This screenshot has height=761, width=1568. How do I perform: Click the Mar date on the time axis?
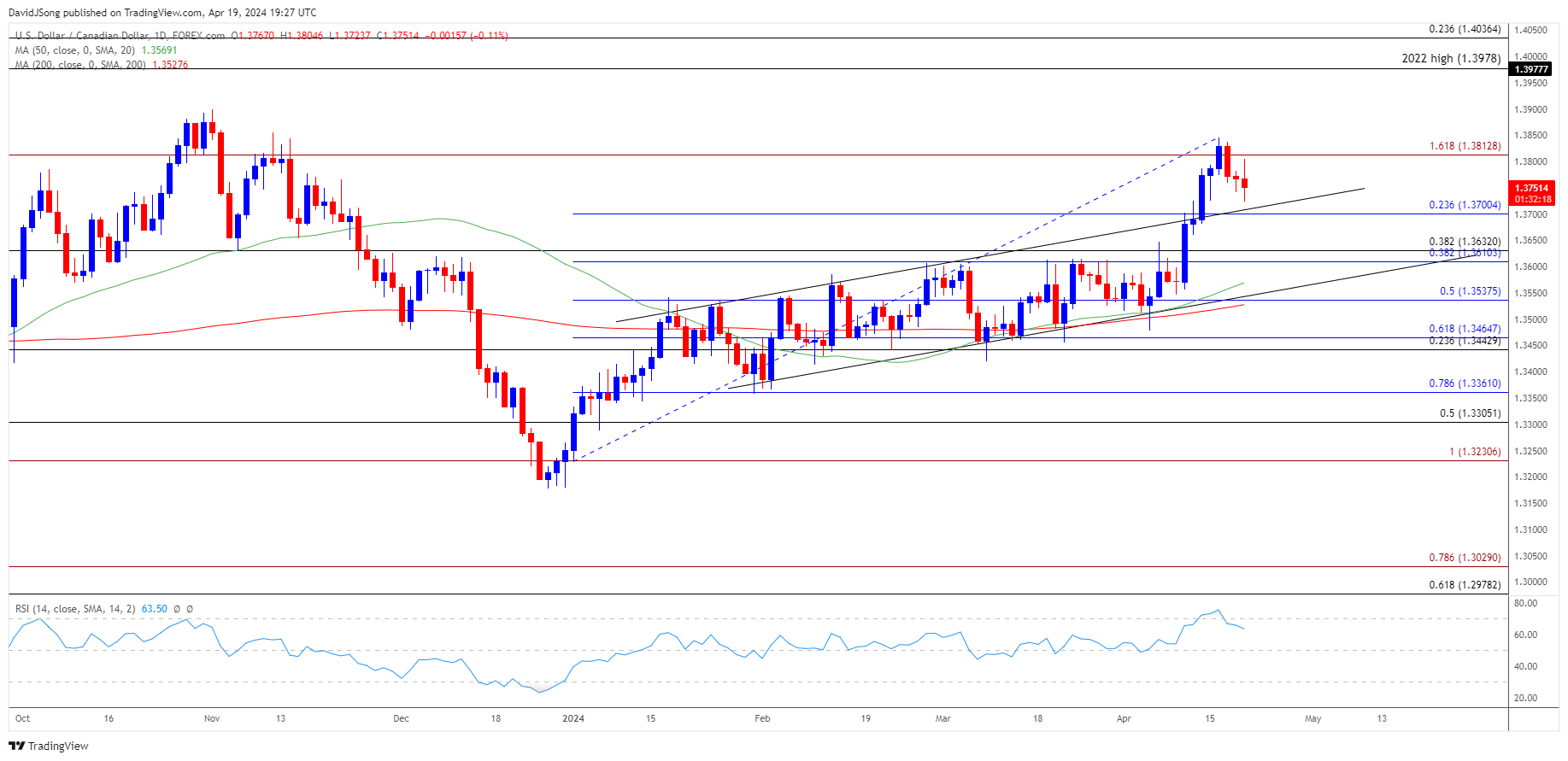[943, 718]
